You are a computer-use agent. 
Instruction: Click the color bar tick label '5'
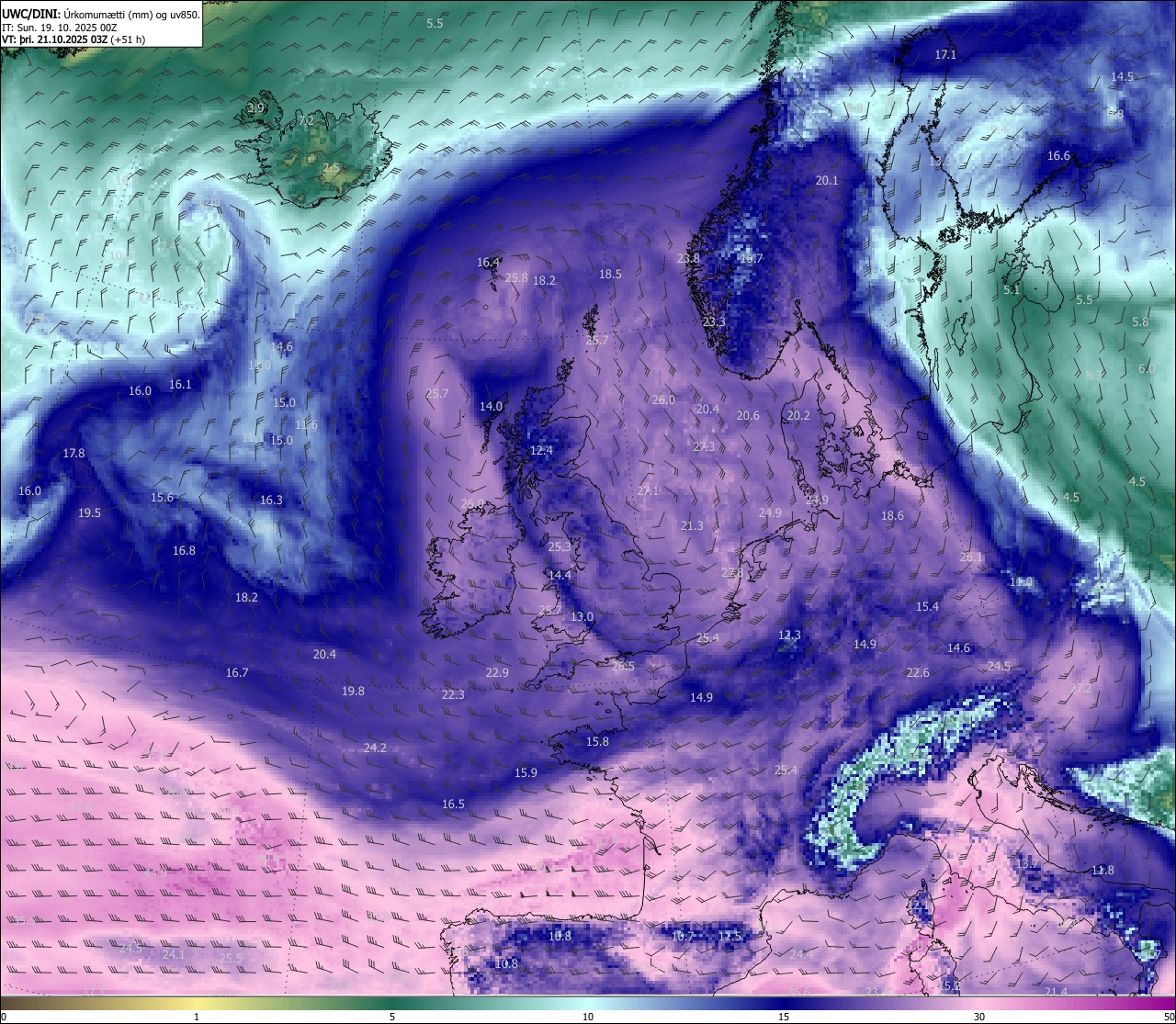[392, 1017]
